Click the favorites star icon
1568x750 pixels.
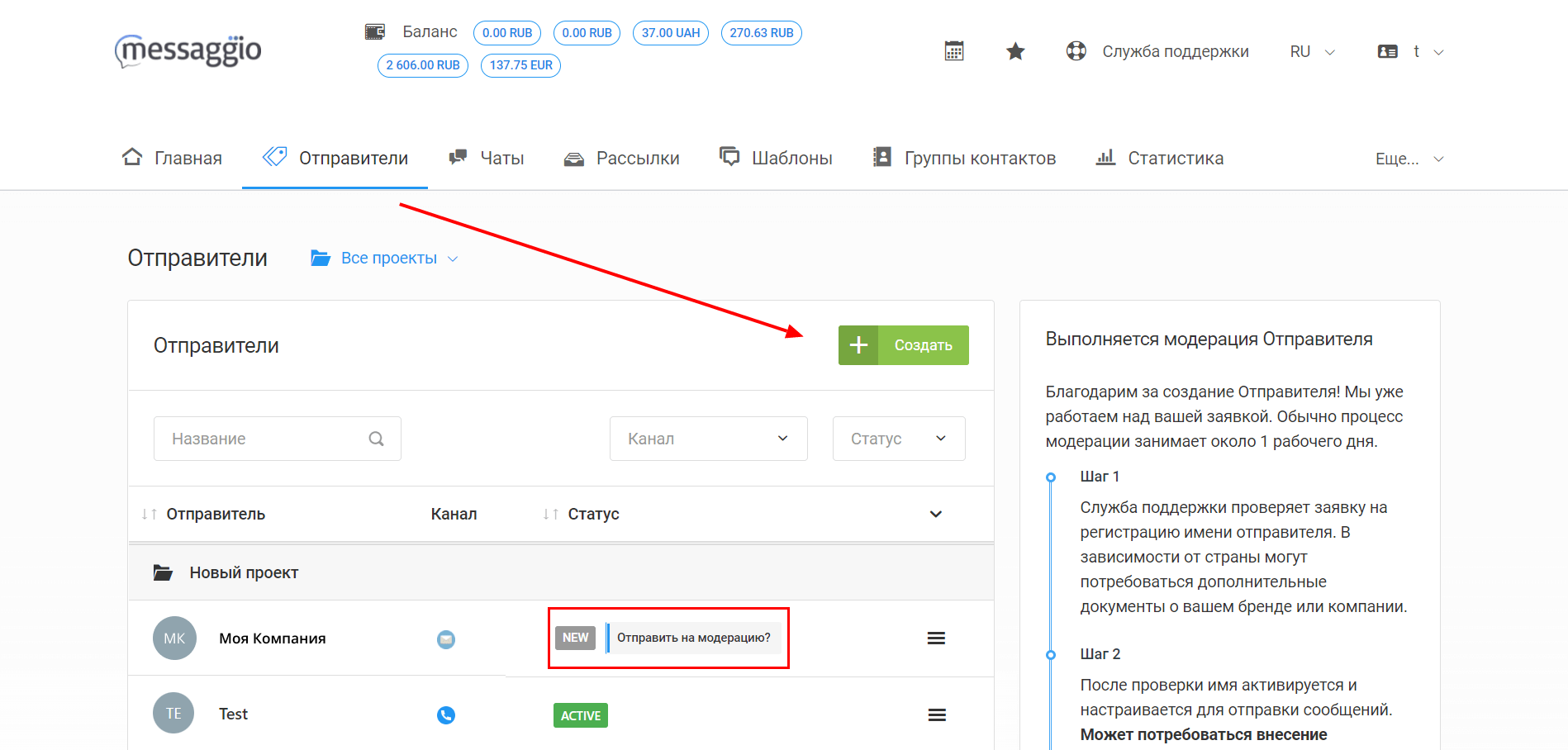tap(1015, 51)
